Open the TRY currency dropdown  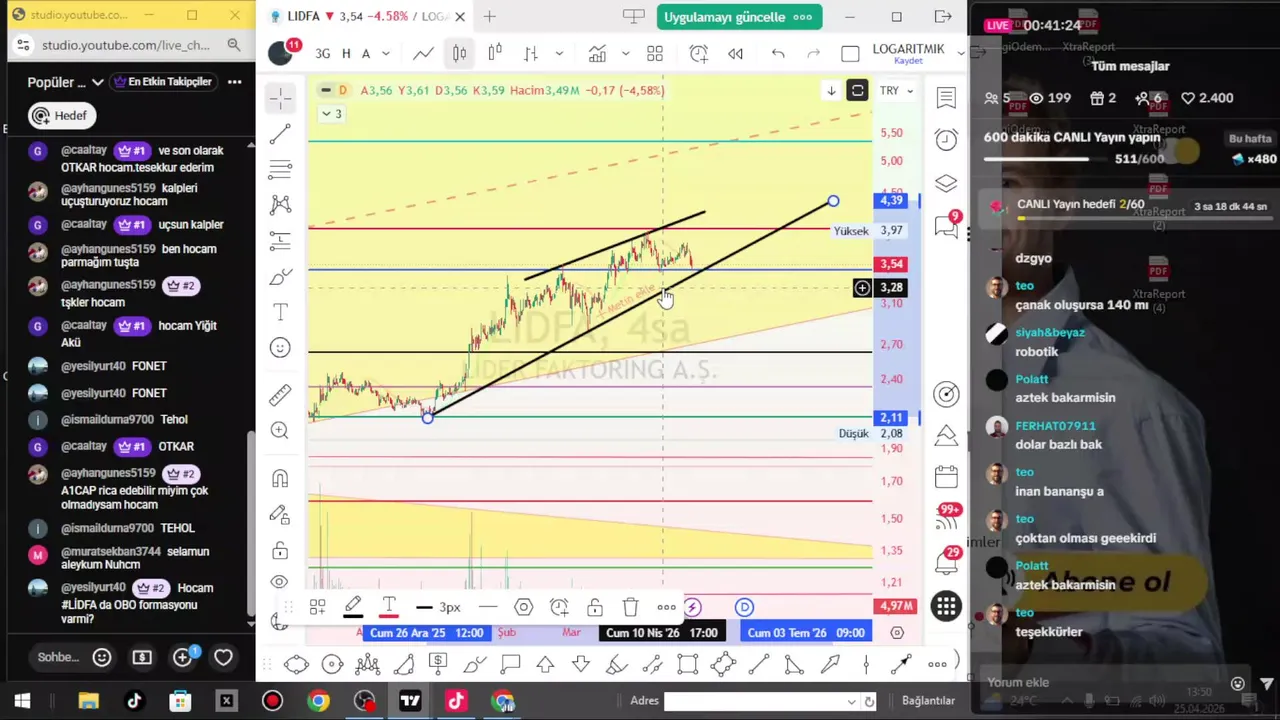(895, 90)
